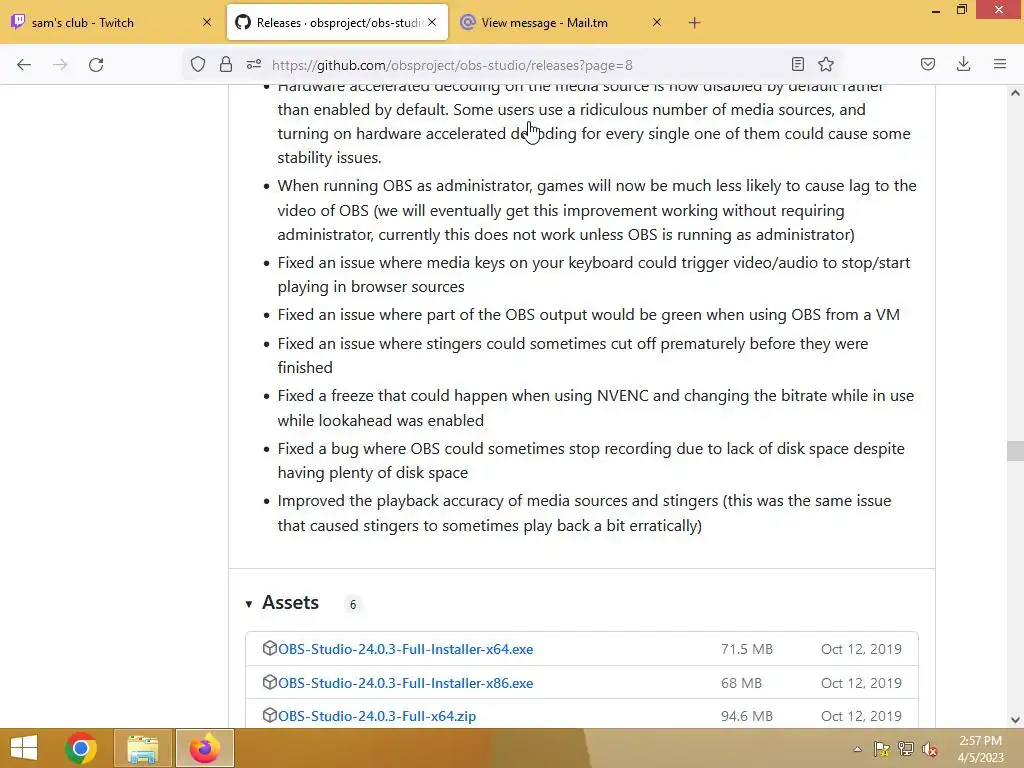Click package icon beside Full-Installer-x86.exe

(269, 682)
